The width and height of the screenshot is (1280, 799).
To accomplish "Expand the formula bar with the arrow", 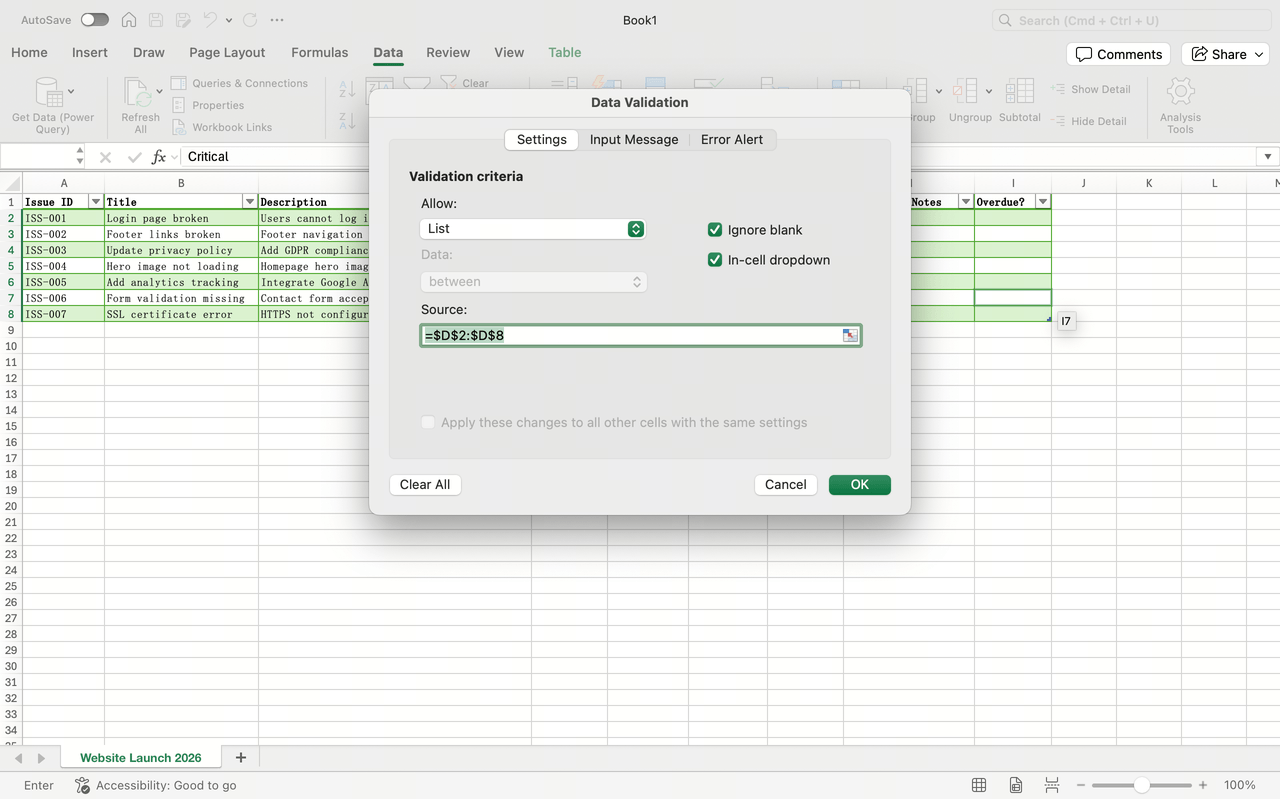I will (x=1268, y=157).
